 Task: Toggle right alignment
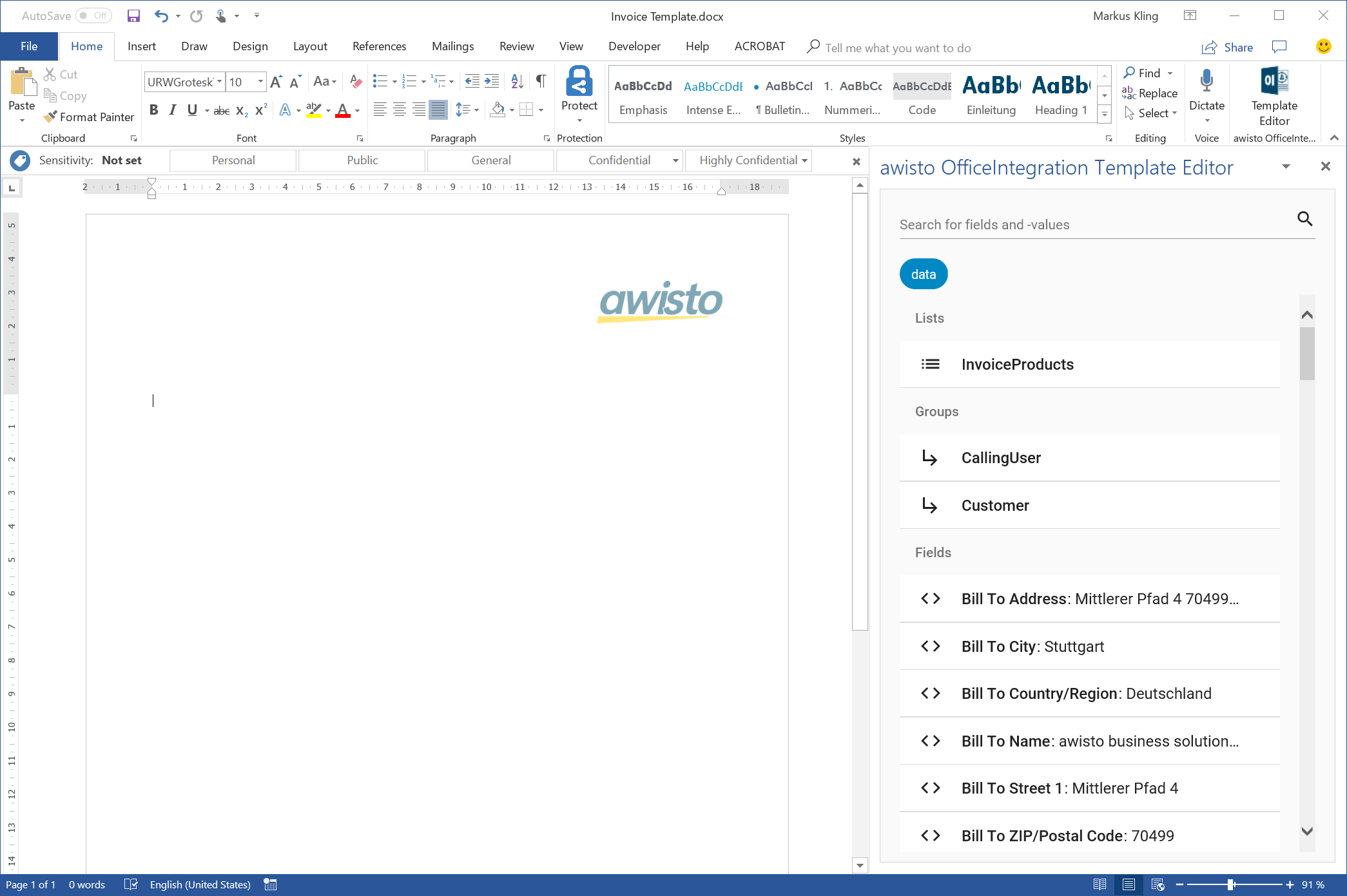coord(419,111)
